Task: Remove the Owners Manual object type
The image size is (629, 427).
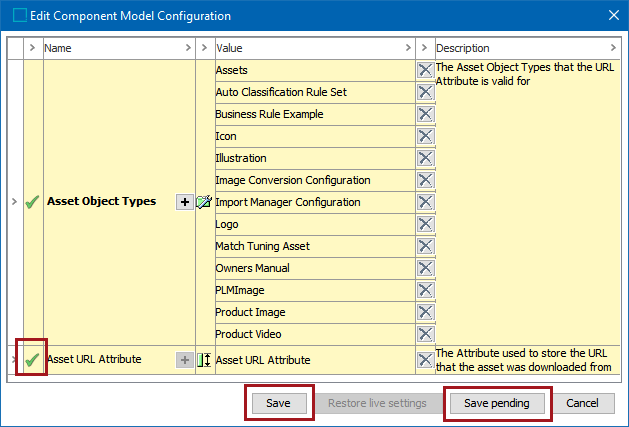Action: pos(425,268)
